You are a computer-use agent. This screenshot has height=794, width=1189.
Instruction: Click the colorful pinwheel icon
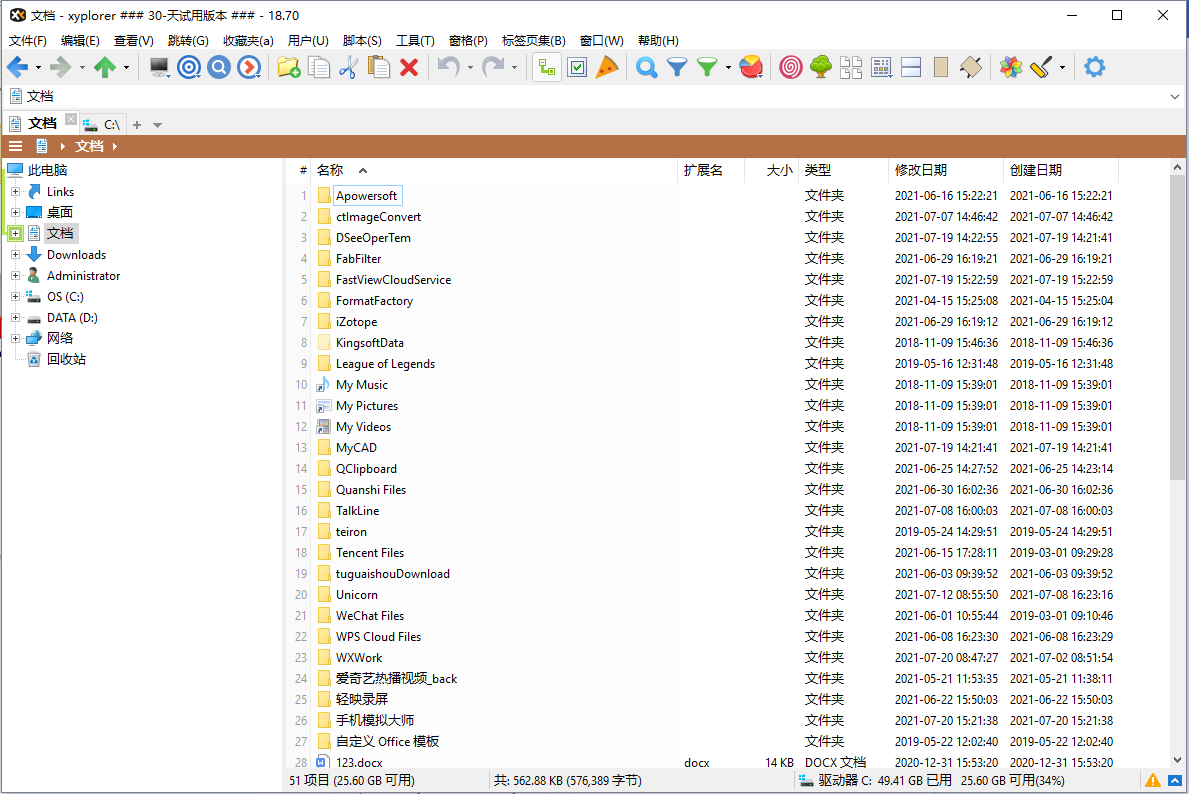coord(1011,67)
